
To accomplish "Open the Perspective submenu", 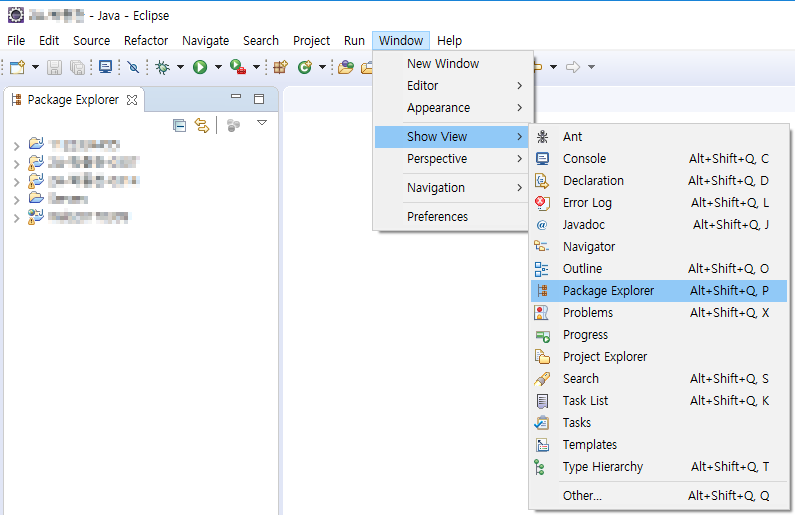I will coord(451,159).
